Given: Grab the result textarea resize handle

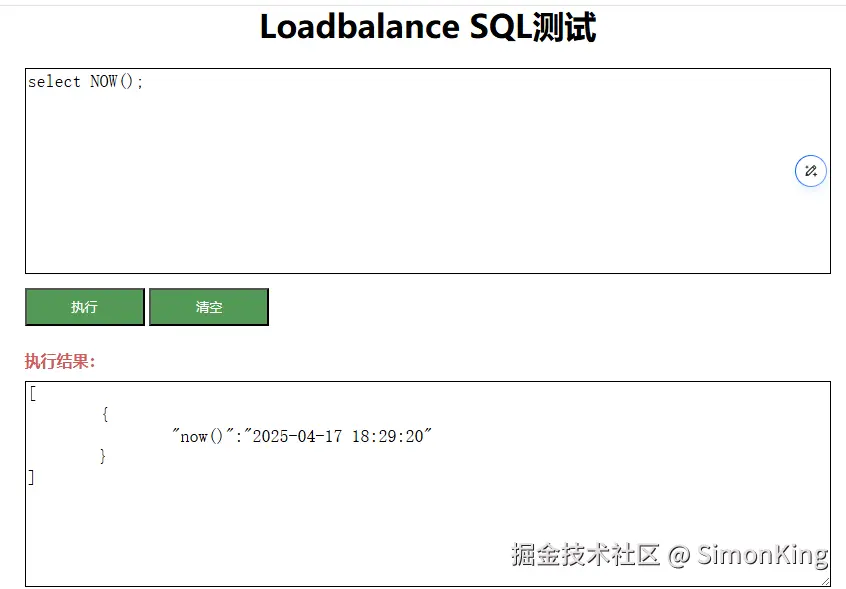Looking at the screenshot, I should [825, 581].
